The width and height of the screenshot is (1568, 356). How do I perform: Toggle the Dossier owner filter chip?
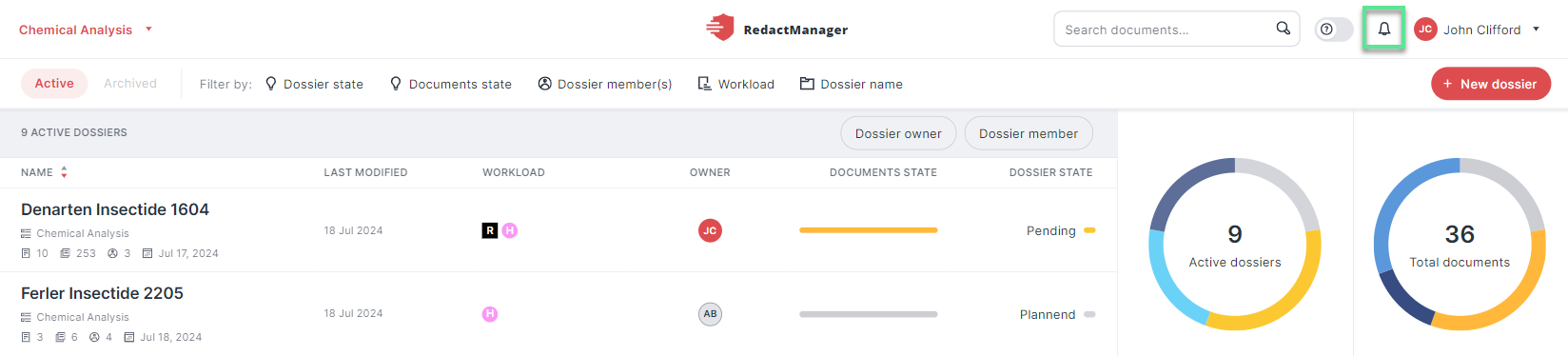[898, 133]
